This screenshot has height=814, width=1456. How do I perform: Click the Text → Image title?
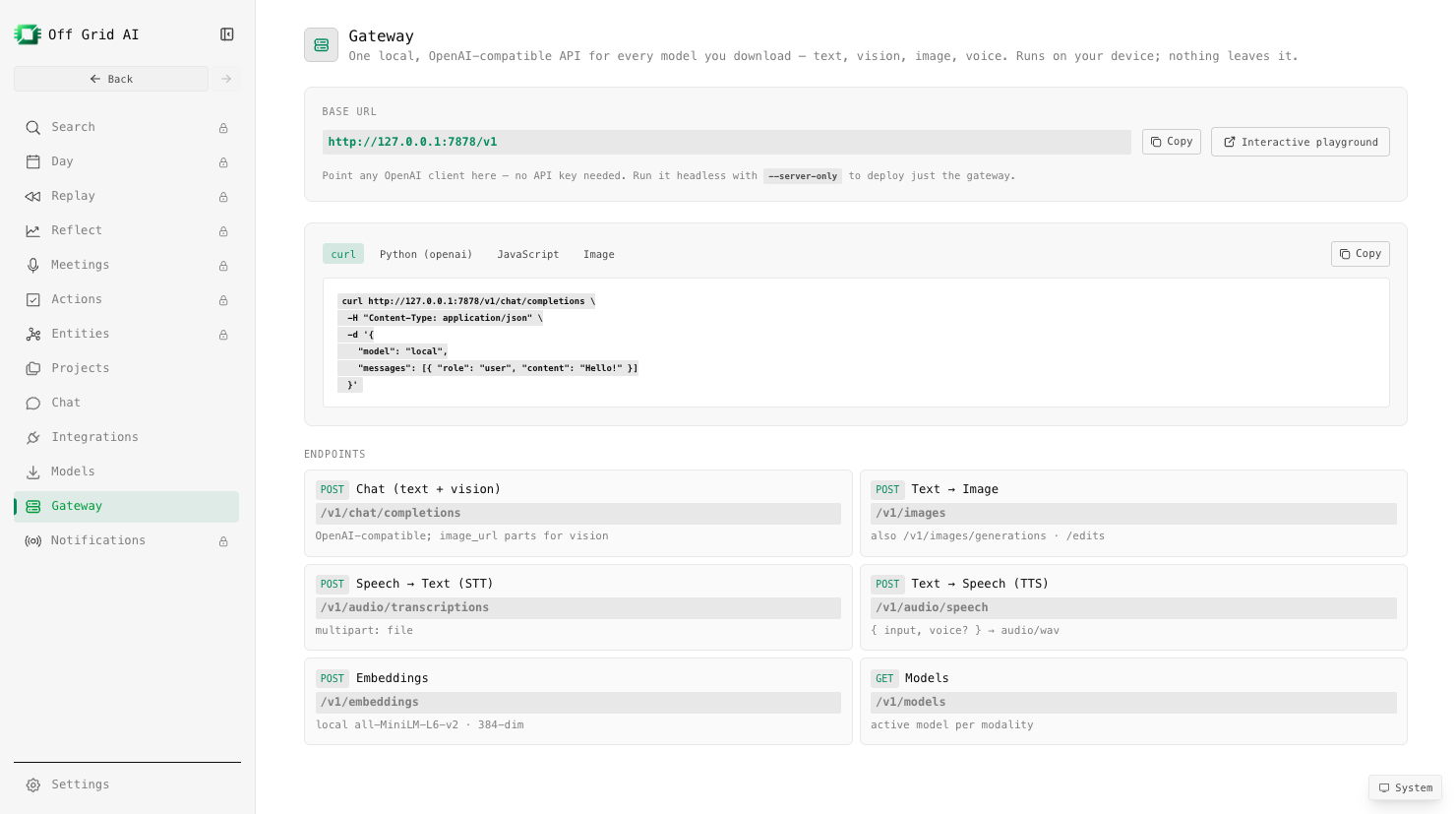point(954,489)
